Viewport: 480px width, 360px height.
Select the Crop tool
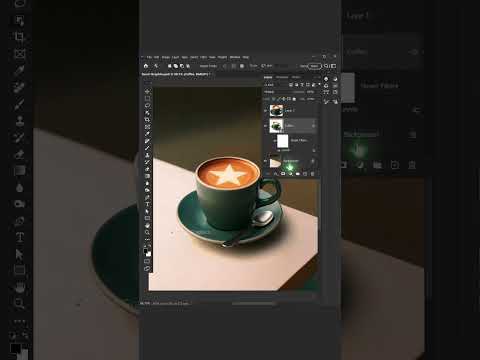pos(147,120)
